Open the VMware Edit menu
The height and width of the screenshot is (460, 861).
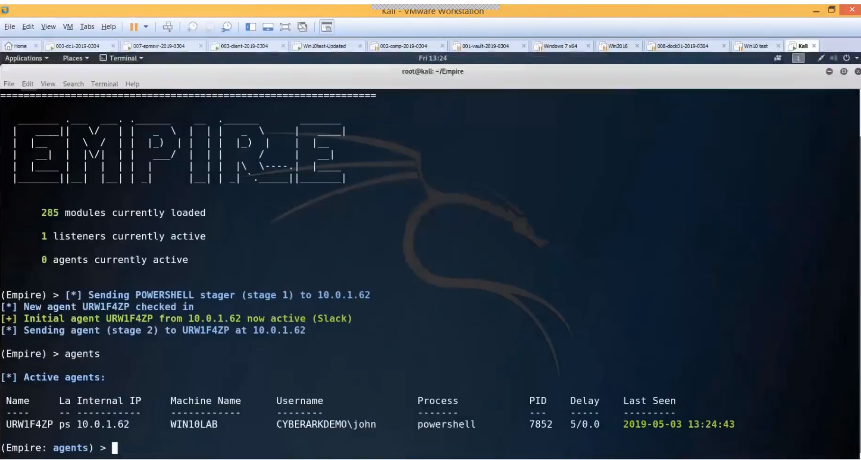point(28,26)
